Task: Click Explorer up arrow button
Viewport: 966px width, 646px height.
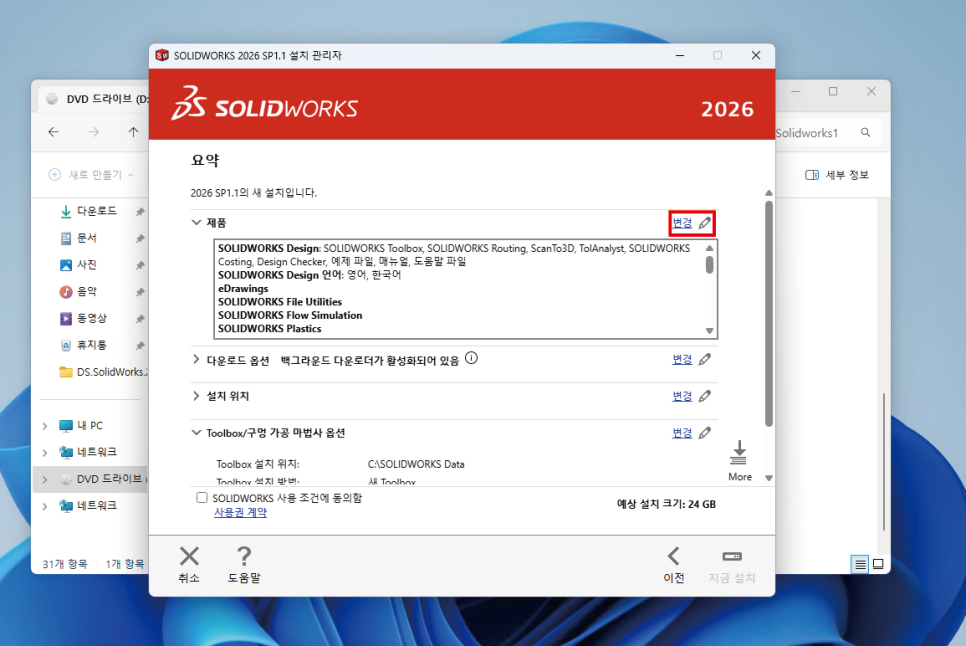Action: [133, 132]
